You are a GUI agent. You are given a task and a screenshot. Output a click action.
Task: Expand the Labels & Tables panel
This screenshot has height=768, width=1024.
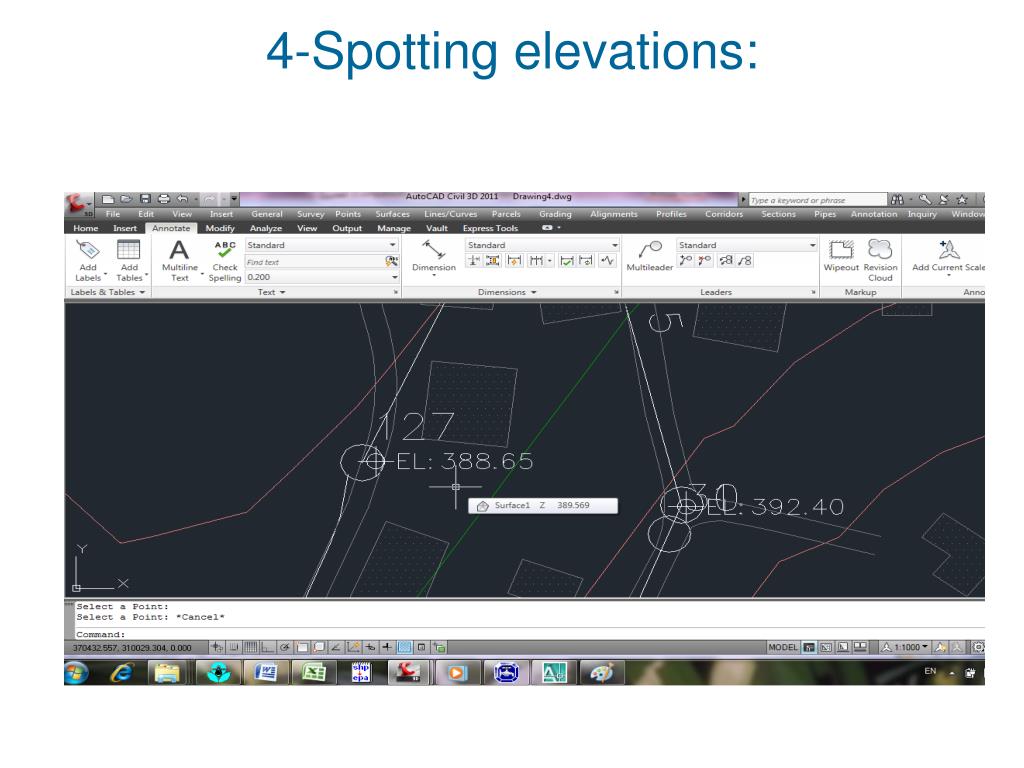point(108,292)
